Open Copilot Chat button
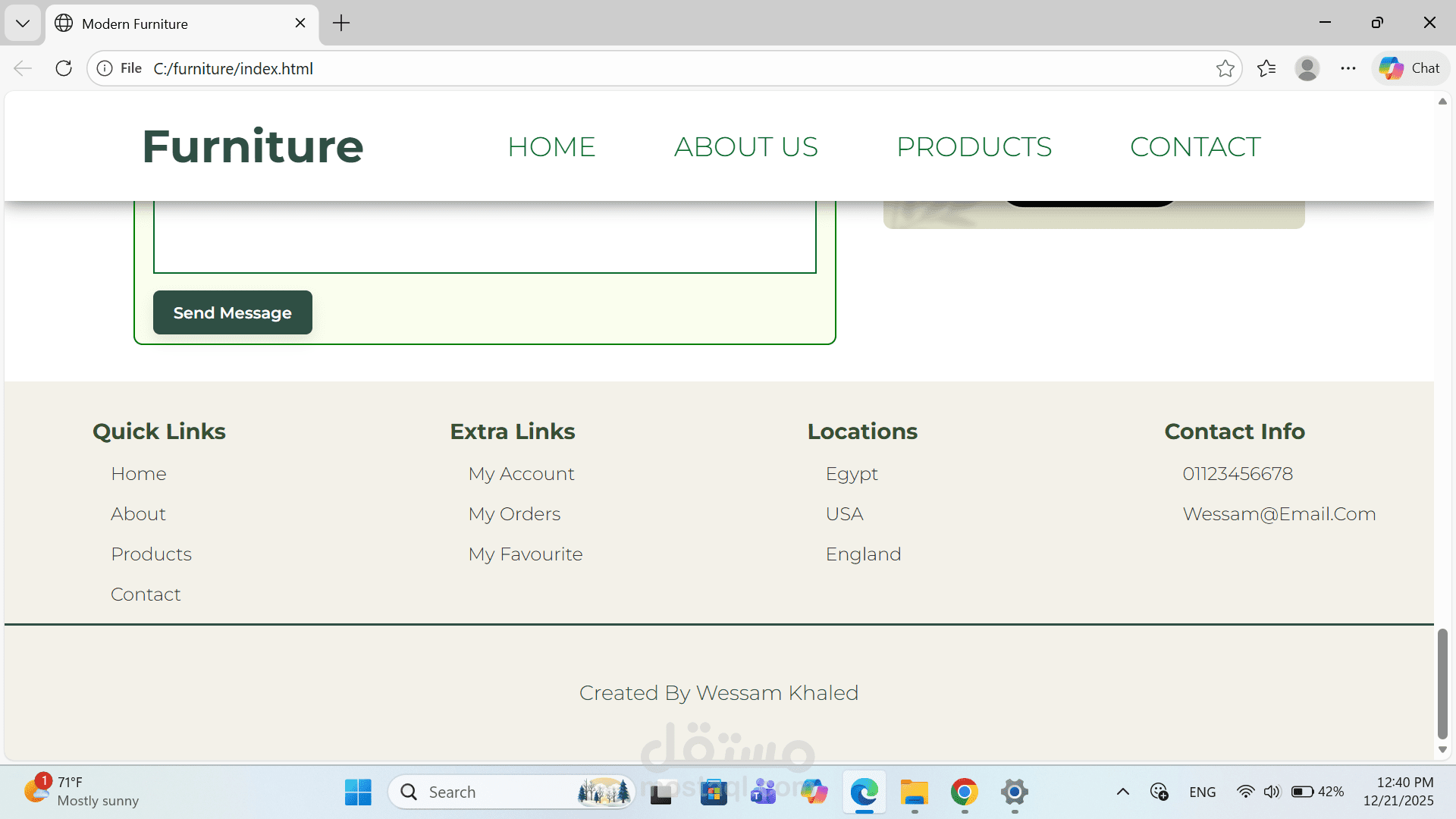The height and width of the screenshot is (819, 1456). click(1410, 68)
